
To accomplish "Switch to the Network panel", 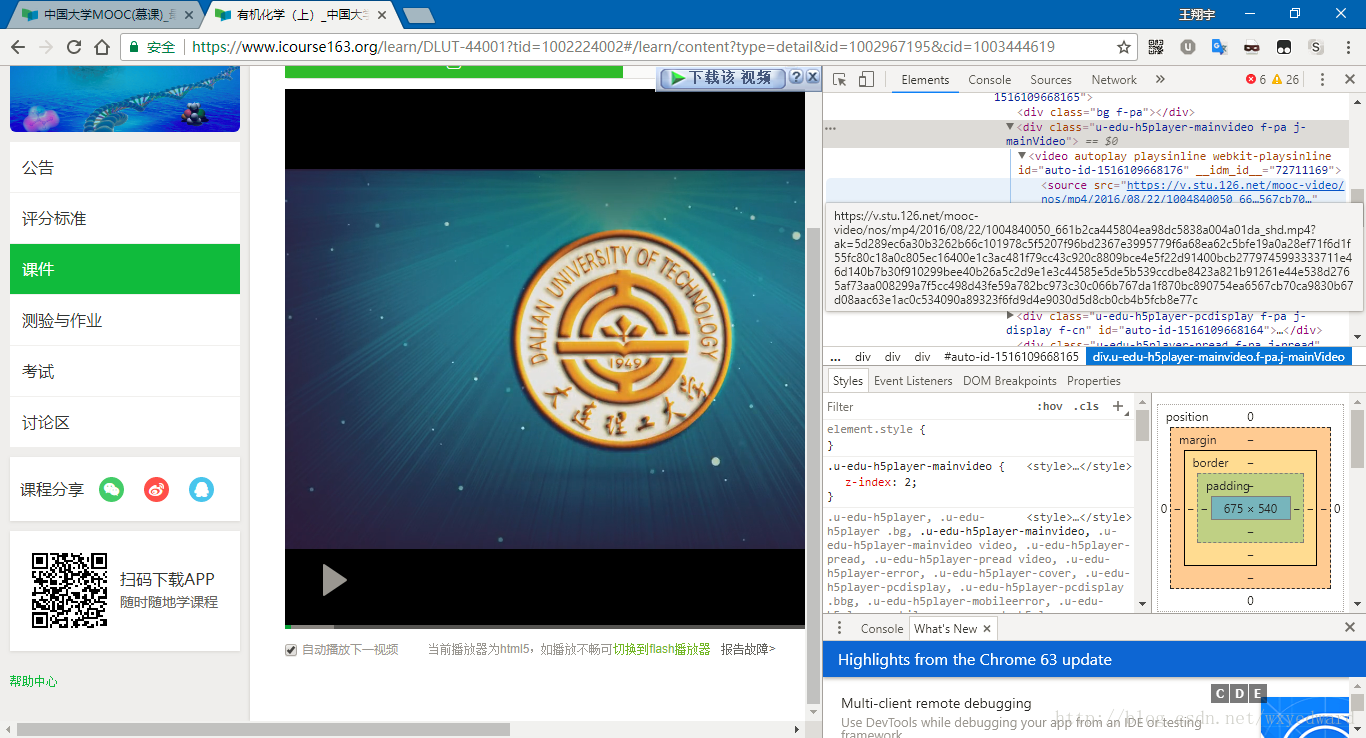I will click(1114, 80).
